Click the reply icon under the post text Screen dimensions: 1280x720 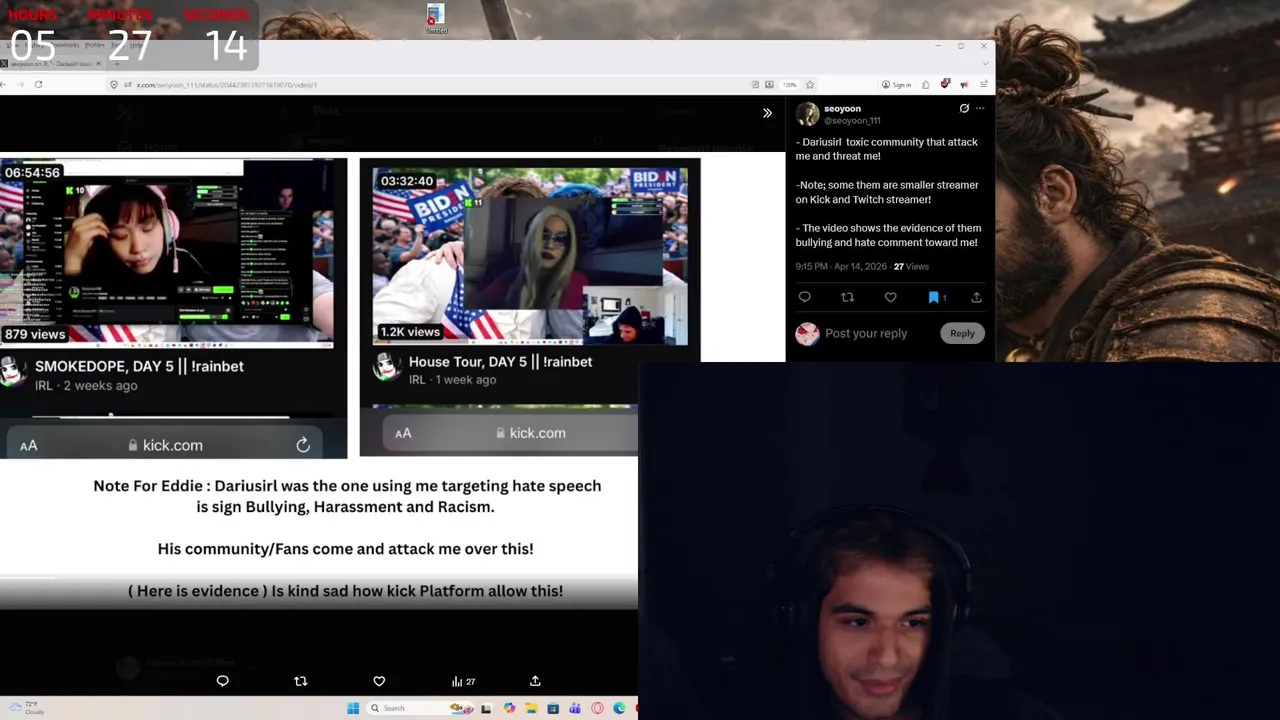[x=804, y=297]
